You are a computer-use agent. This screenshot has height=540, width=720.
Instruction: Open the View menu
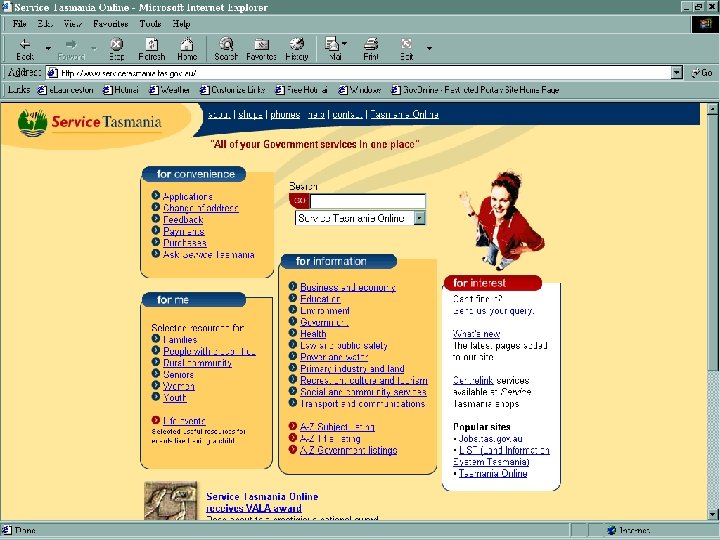(73, 23)
